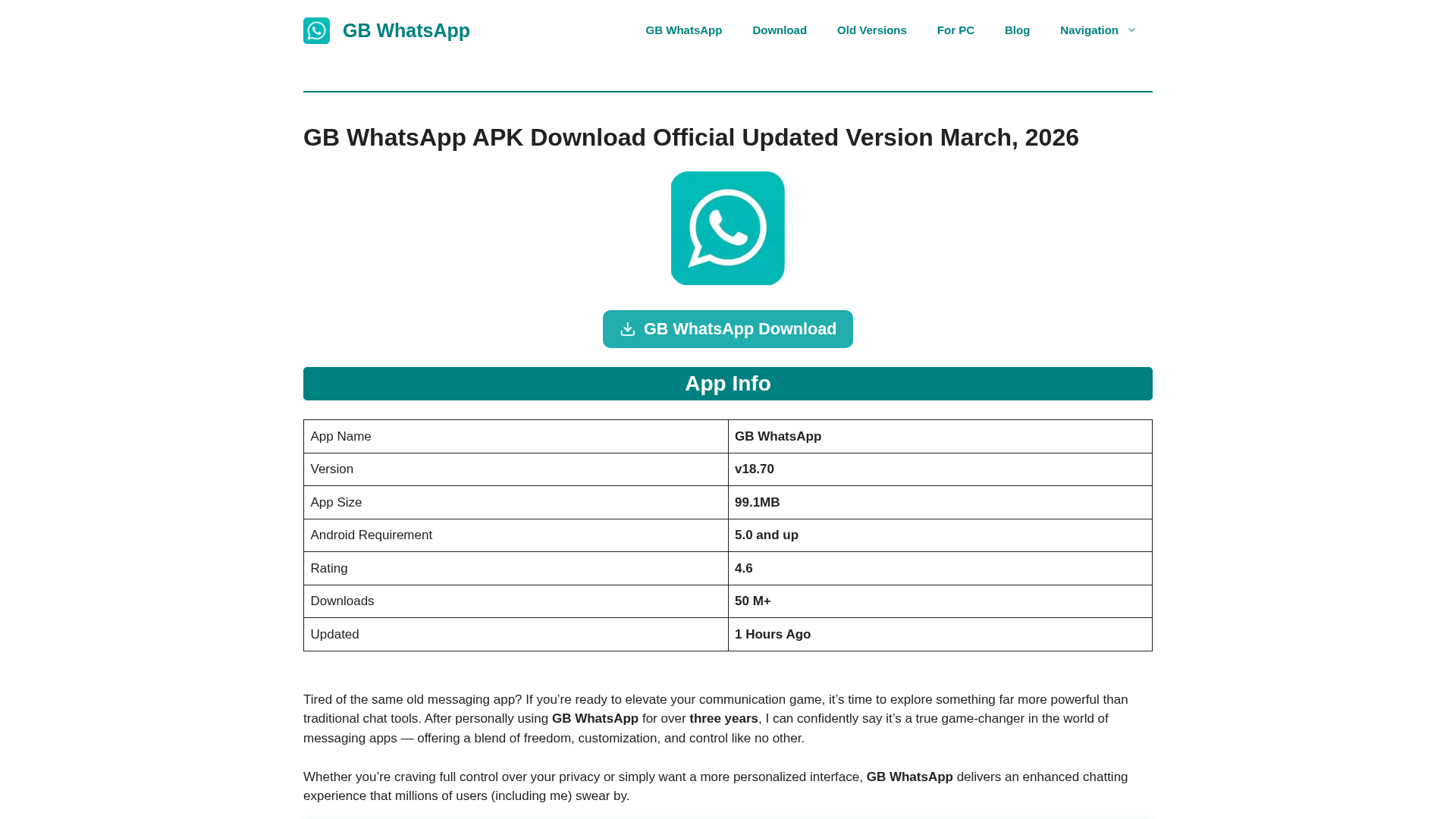Click the page title 'GB WhatsApp APK Download Official'
This screenshot has height=819, width=1456.
(x=691, y=137)
